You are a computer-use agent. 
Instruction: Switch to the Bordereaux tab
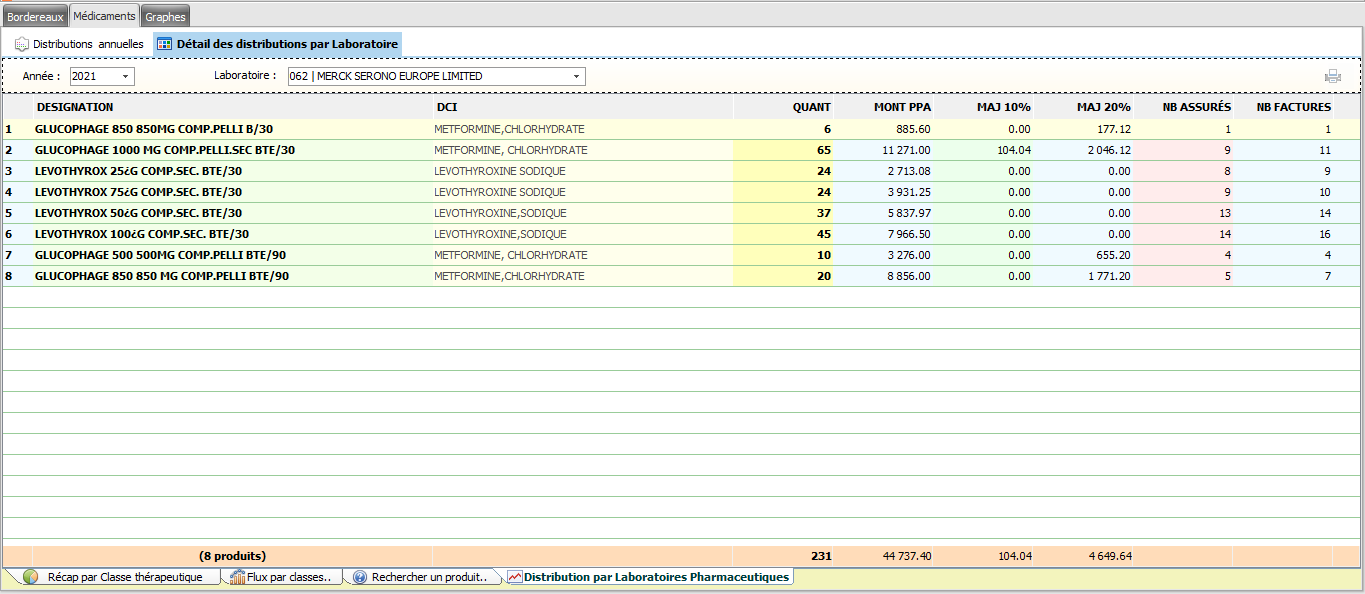36,17
